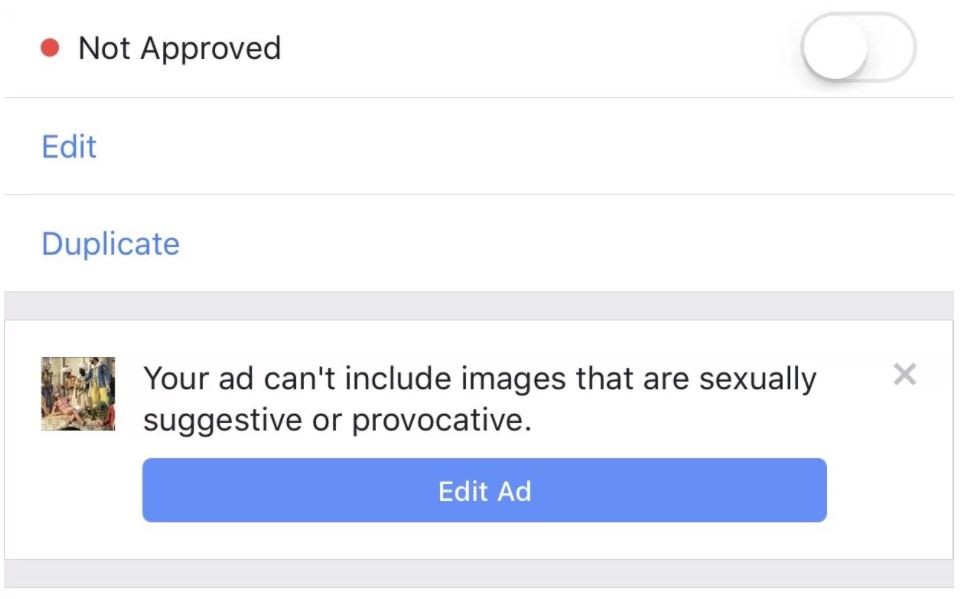Tap the sexually suggestive policy message
The image size is (960, 599).
coord(479,399)
